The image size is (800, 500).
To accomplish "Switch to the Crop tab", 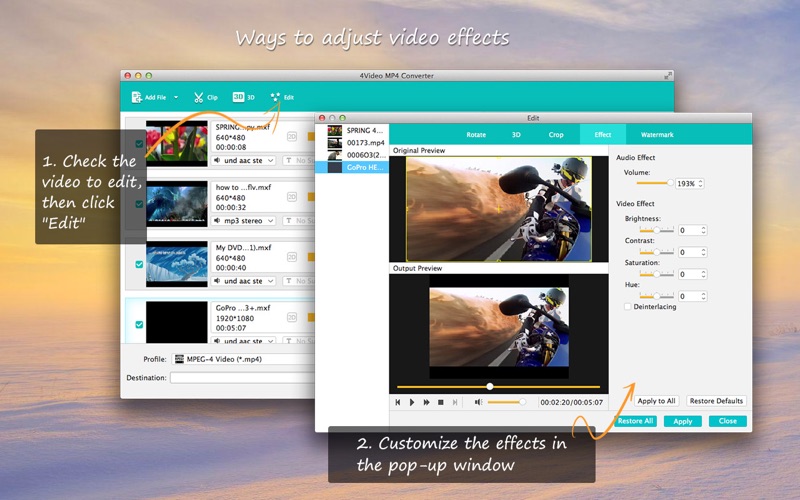I will [556, 135].
